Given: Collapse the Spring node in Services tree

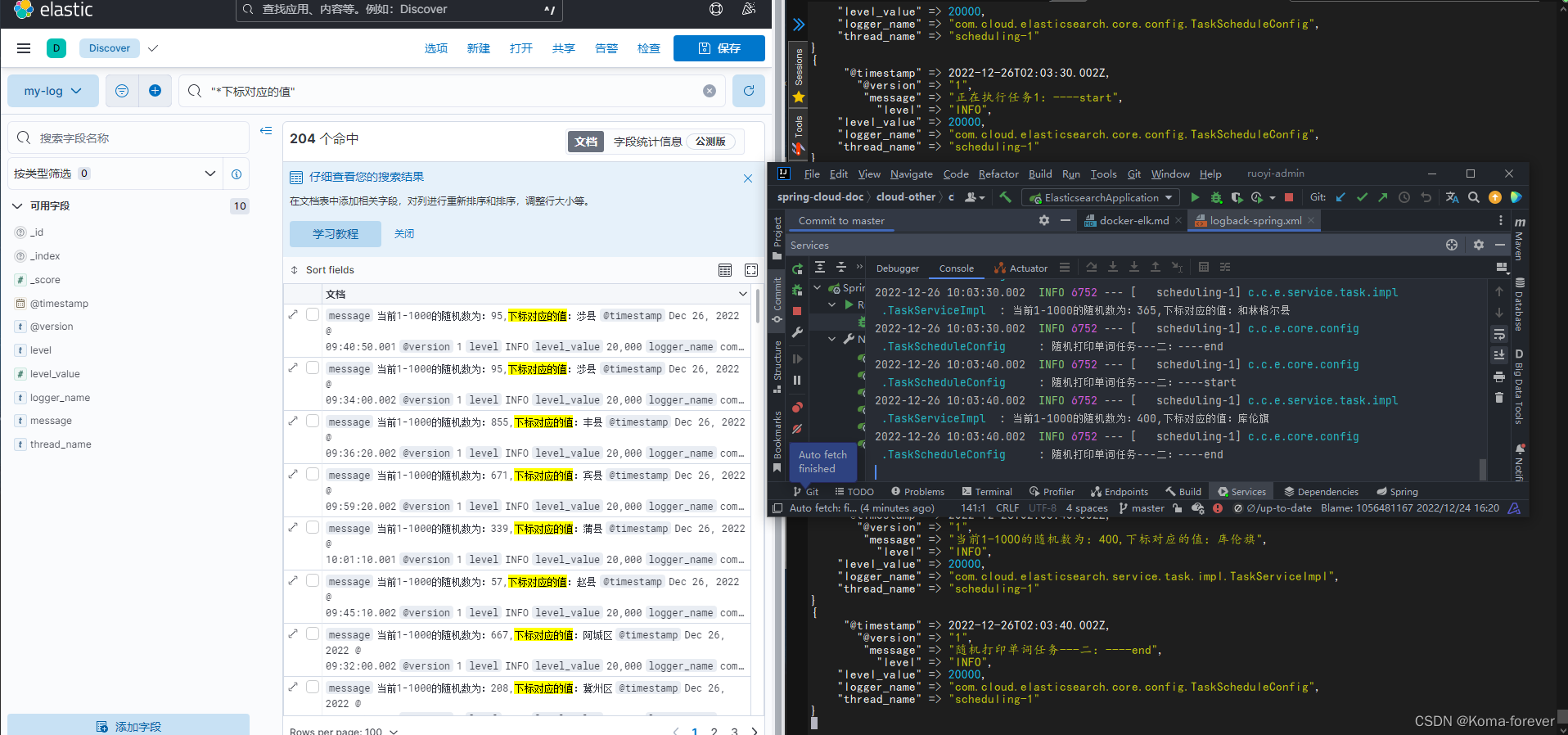Looking at the screenshot, I should tap(817, 288).
